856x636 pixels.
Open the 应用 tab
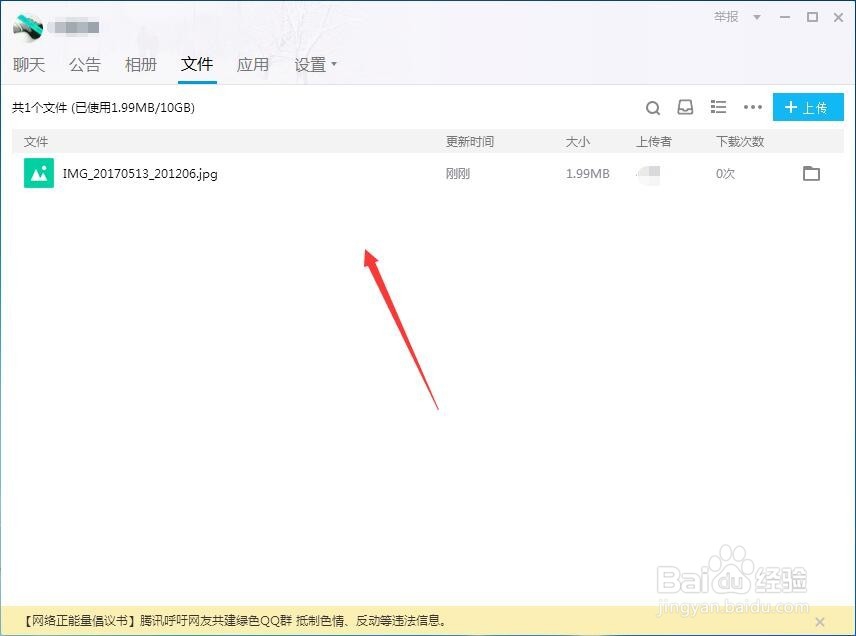point(253,63)
